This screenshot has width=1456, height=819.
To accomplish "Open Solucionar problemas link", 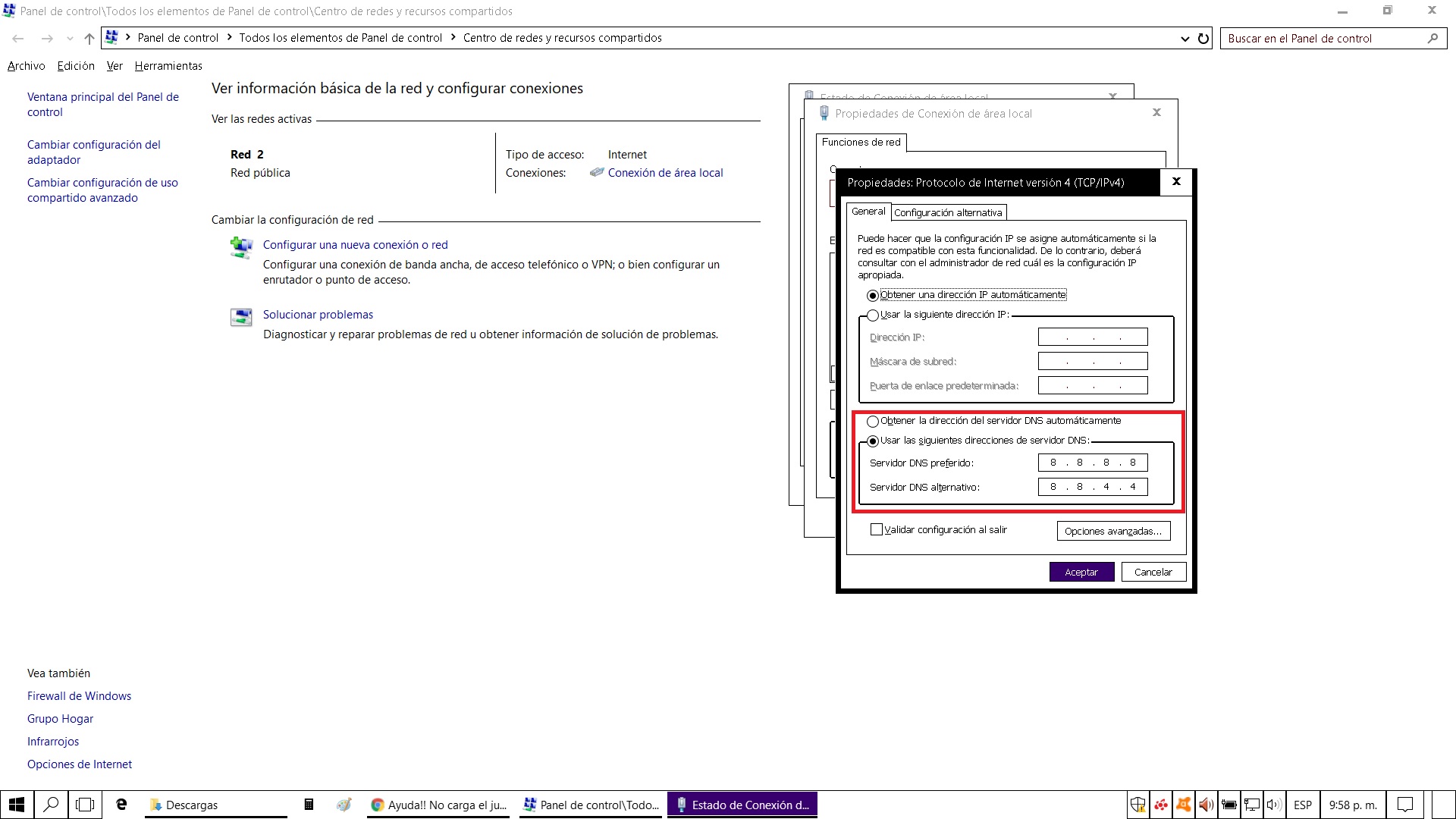I will click(318, 315).
